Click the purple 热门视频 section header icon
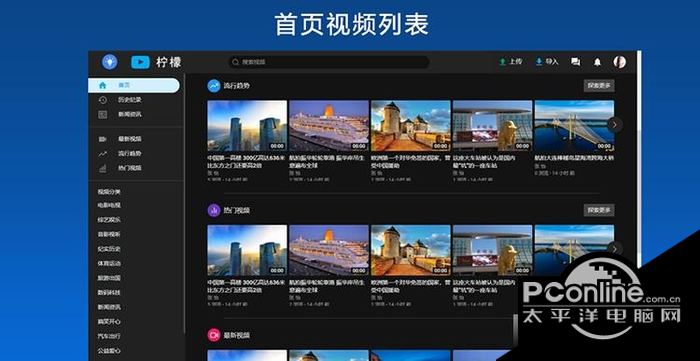The width and height of the screenshot is (700, 361). click(x=214, y=210)
